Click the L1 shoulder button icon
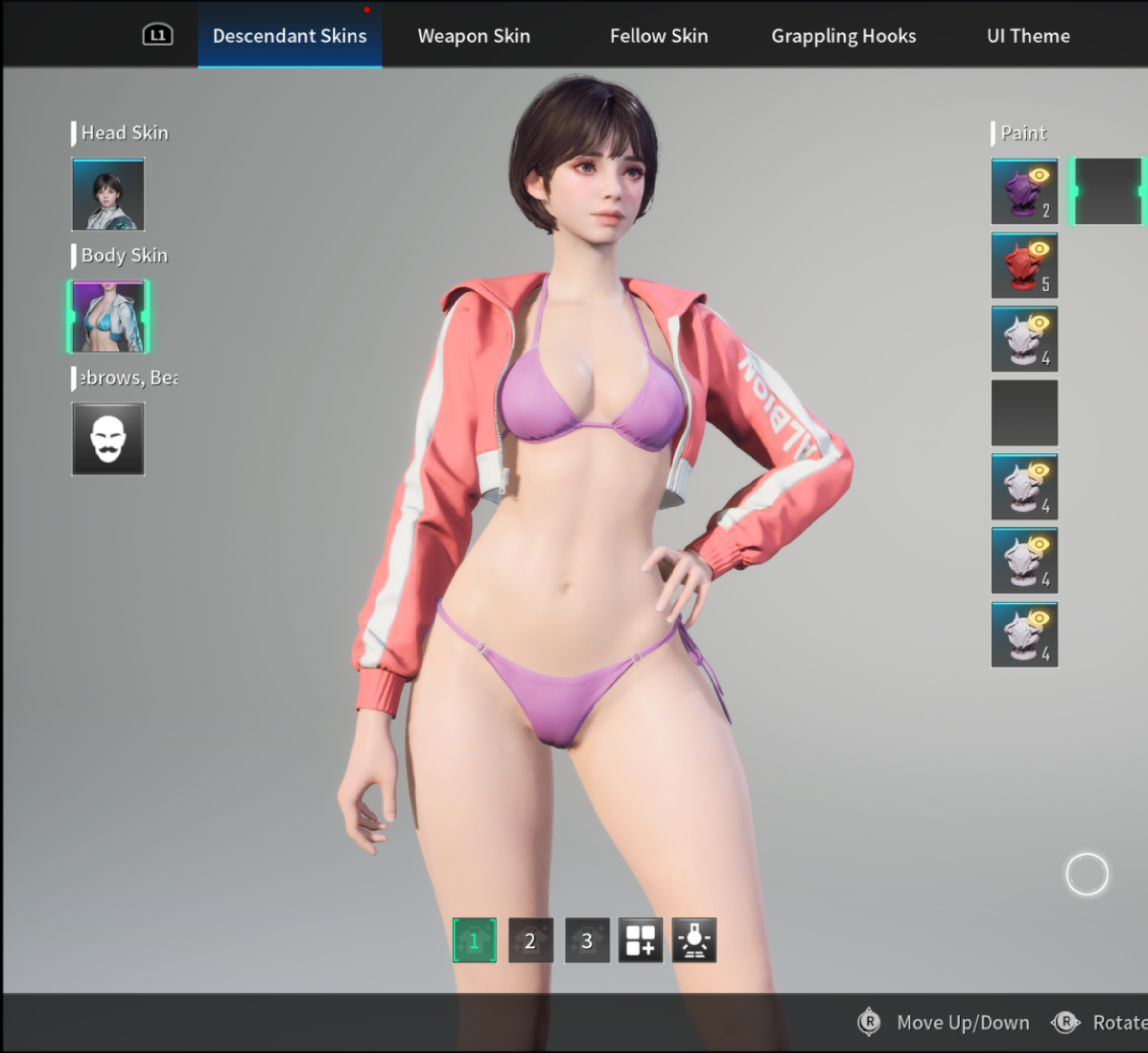 [x=158, y=35]
